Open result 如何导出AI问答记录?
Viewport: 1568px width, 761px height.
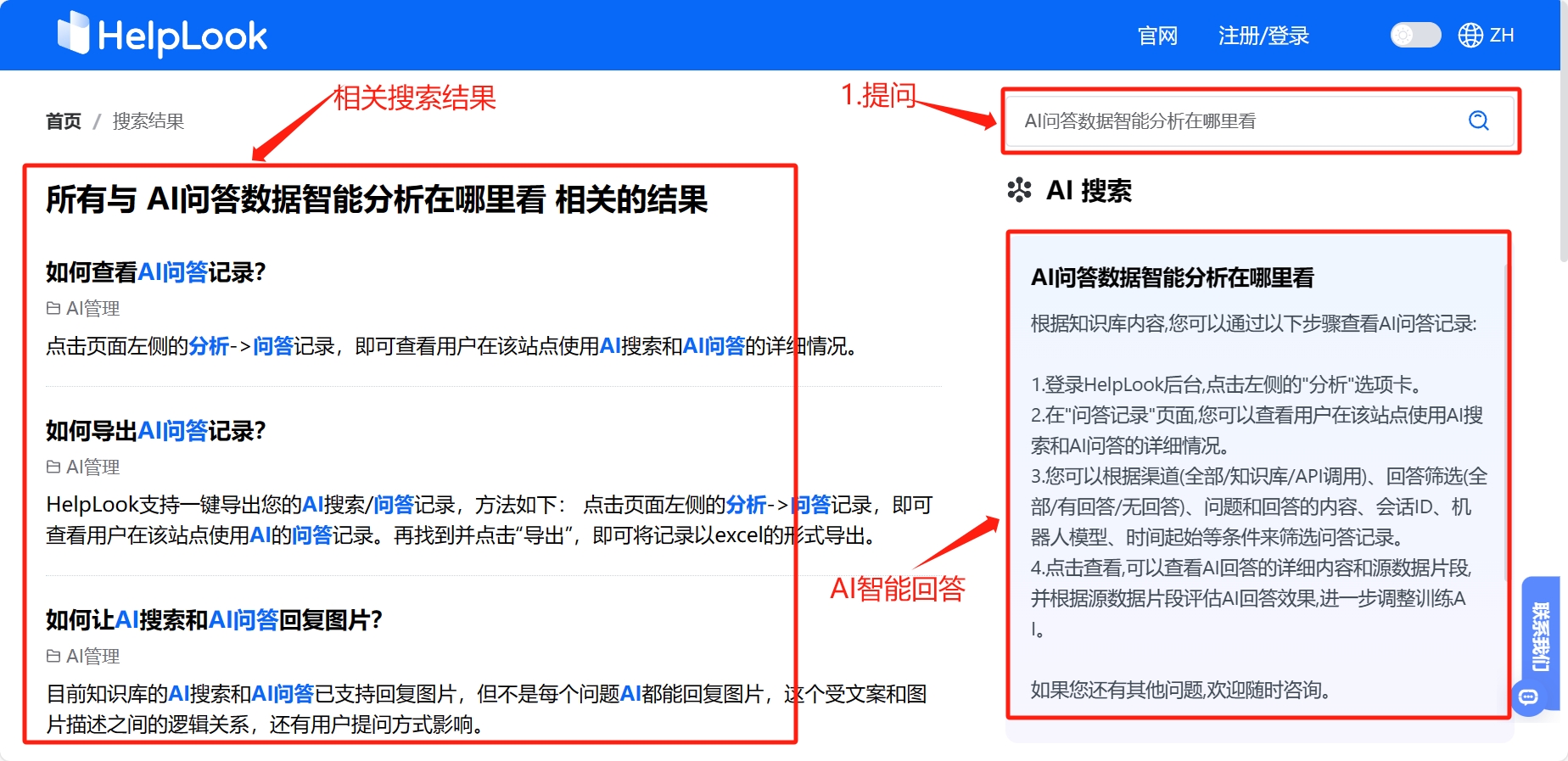(156, 431)
